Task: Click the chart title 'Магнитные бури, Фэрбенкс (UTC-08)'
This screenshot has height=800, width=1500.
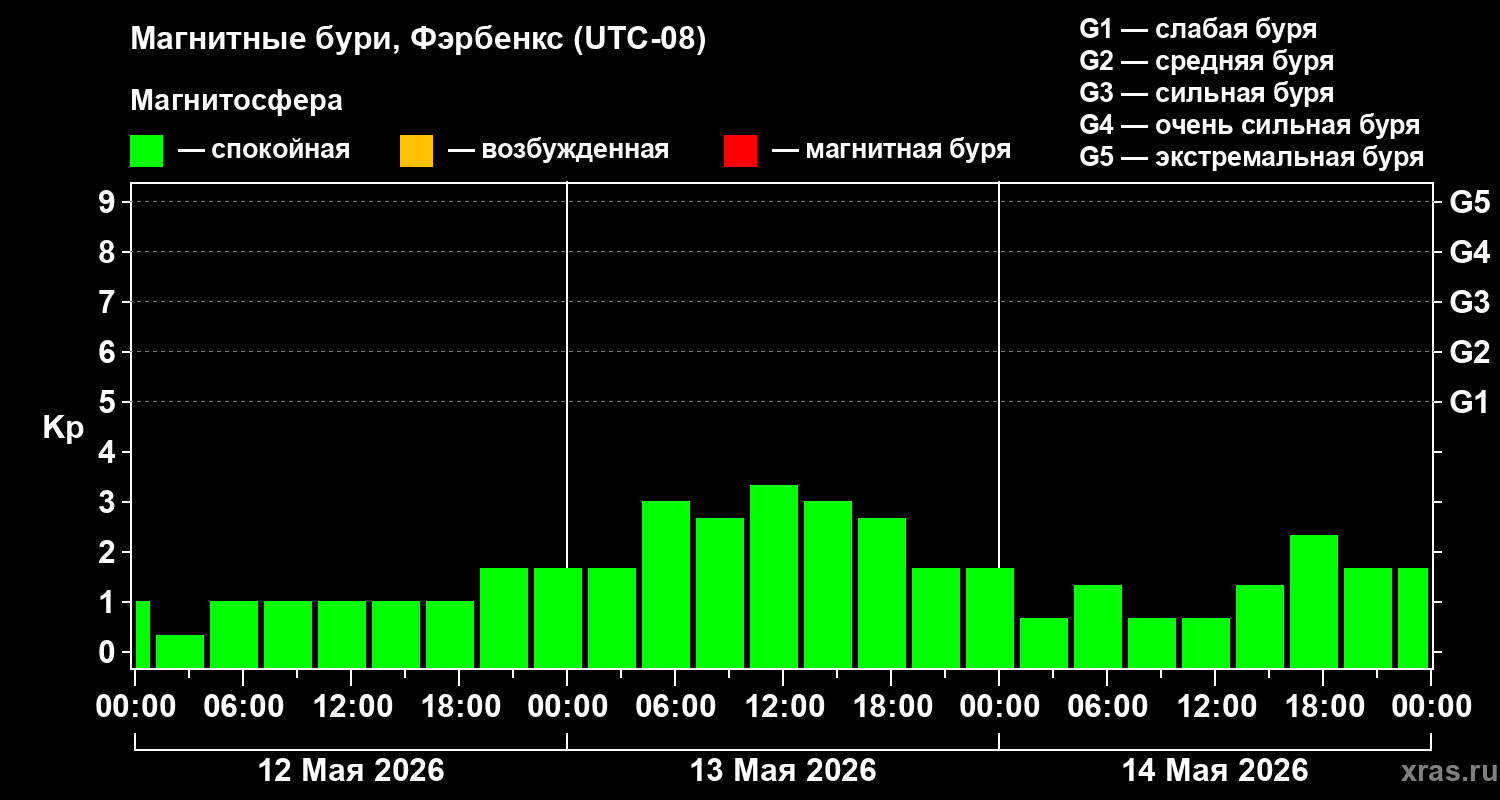Action: click(x=418, y=40)
